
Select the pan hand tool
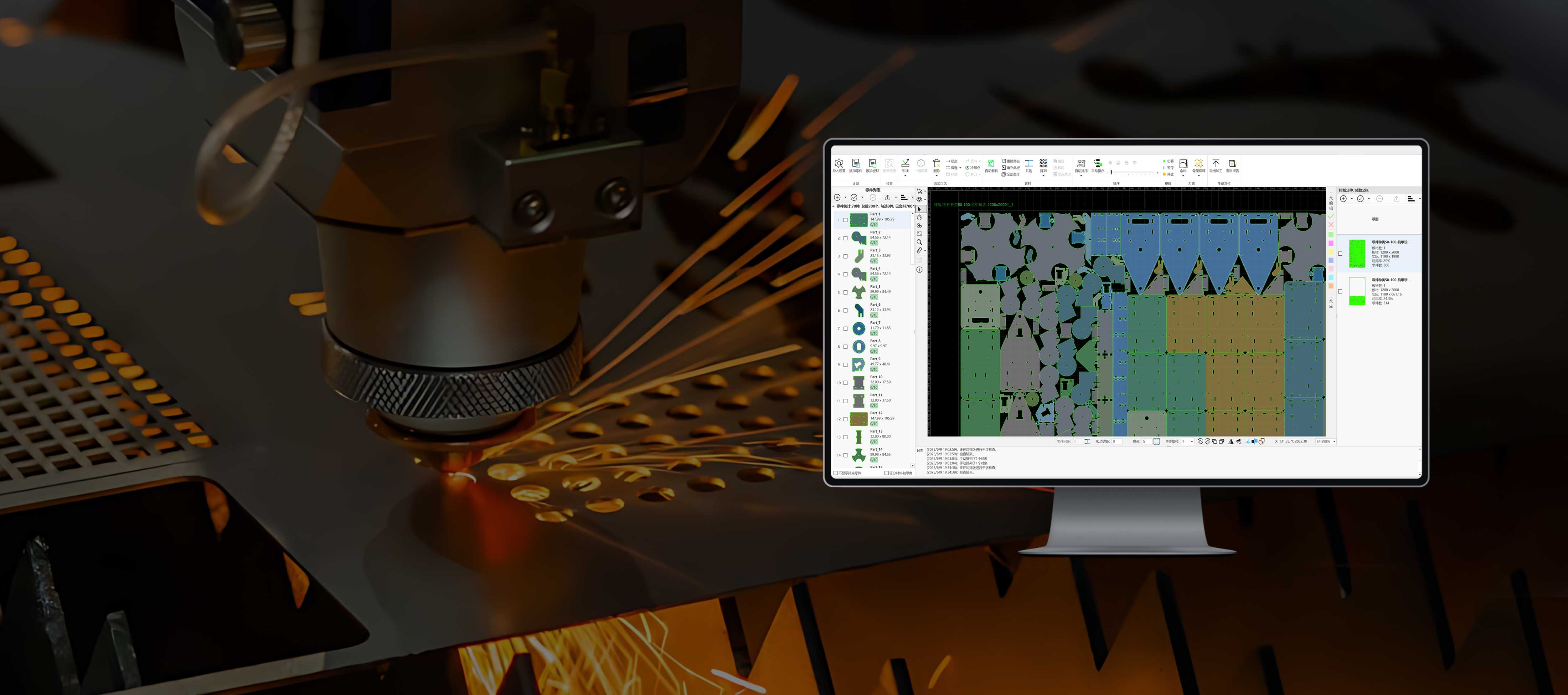coord(919,218)
